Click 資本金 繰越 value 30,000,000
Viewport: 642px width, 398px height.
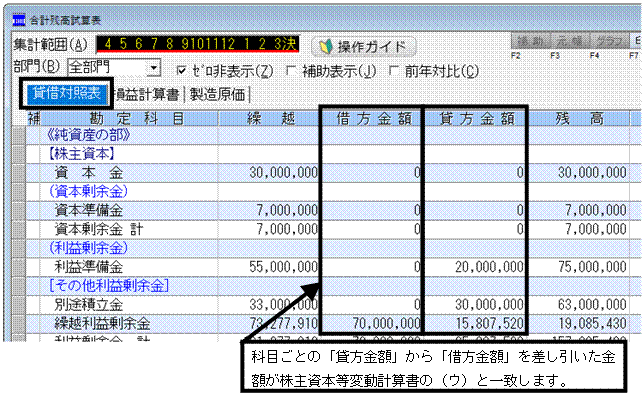(x=283, y=173)
